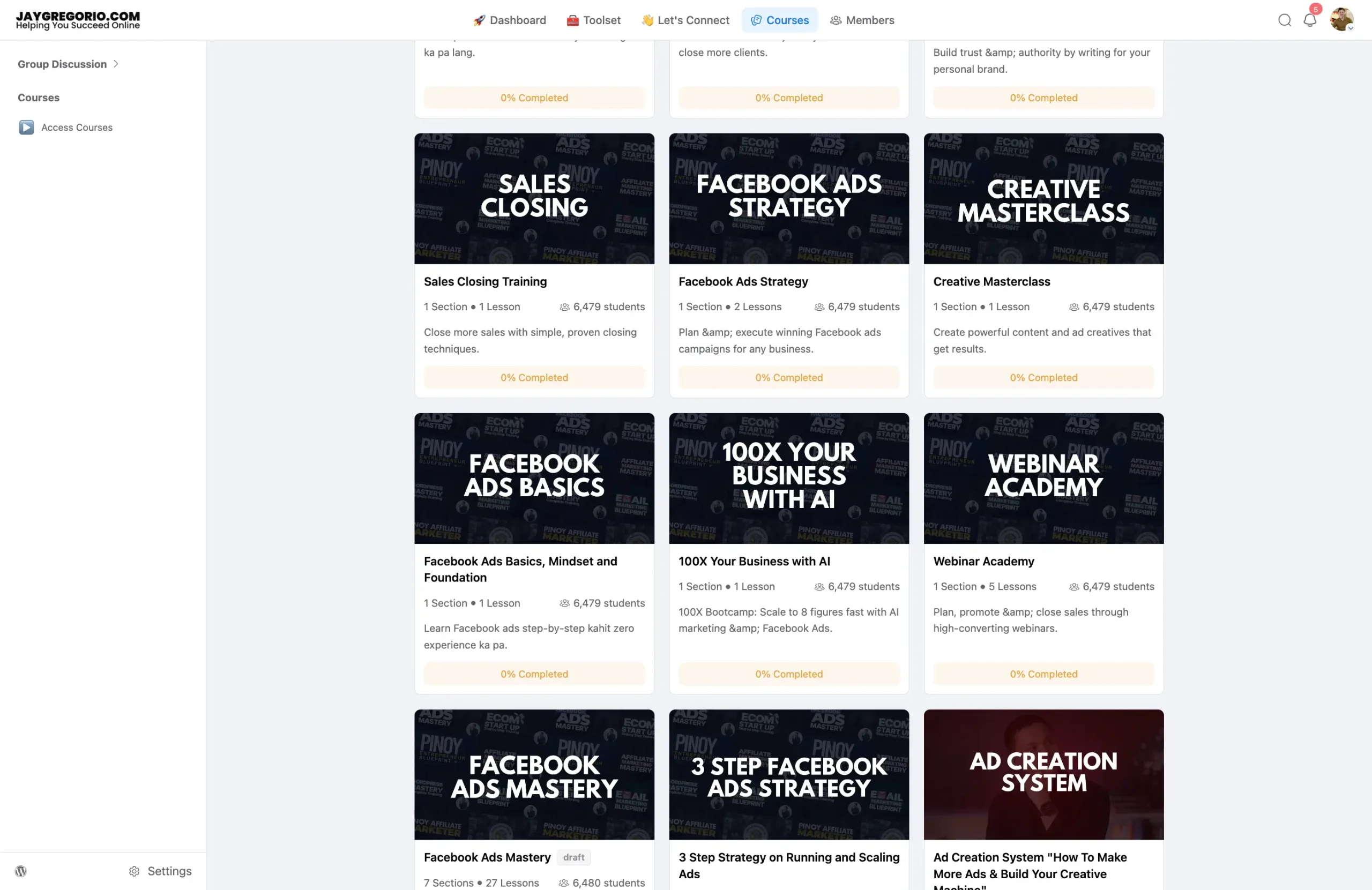1372x890 pixels.
Task: Click students icon on Webinar Academy card
Action: 1074,587
